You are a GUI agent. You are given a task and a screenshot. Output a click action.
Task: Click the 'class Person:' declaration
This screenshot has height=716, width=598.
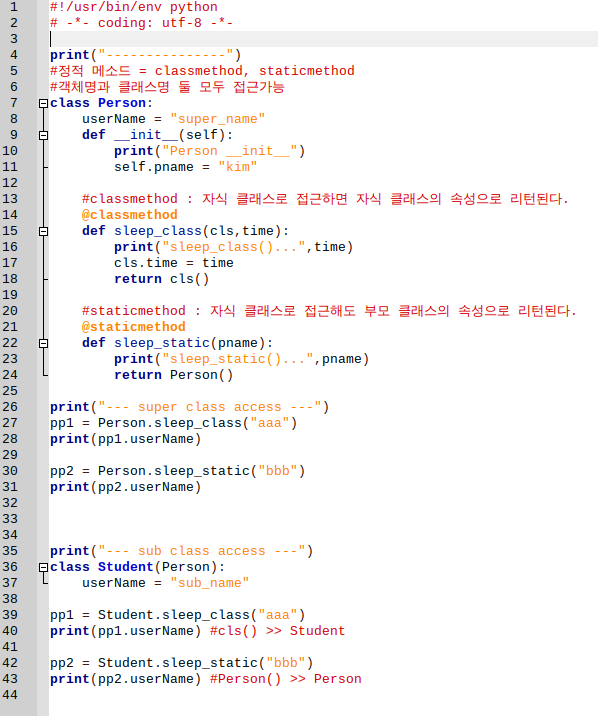click(101, 103)
